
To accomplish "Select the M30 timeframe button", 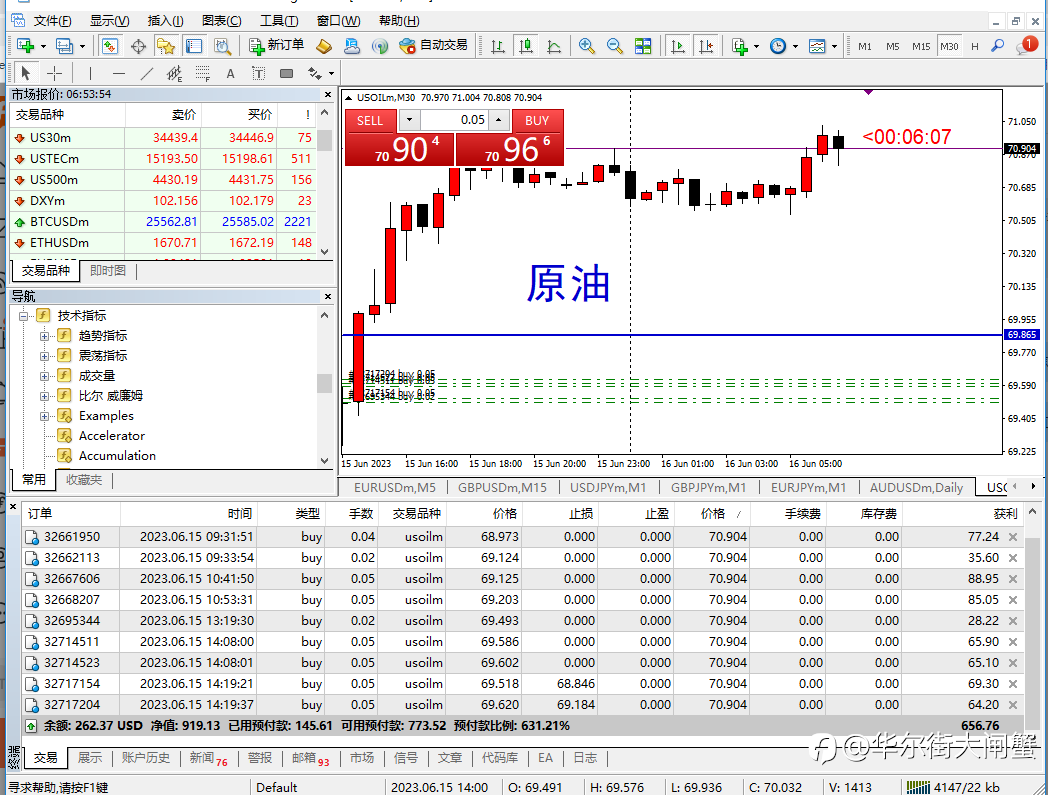I will 949,46.
